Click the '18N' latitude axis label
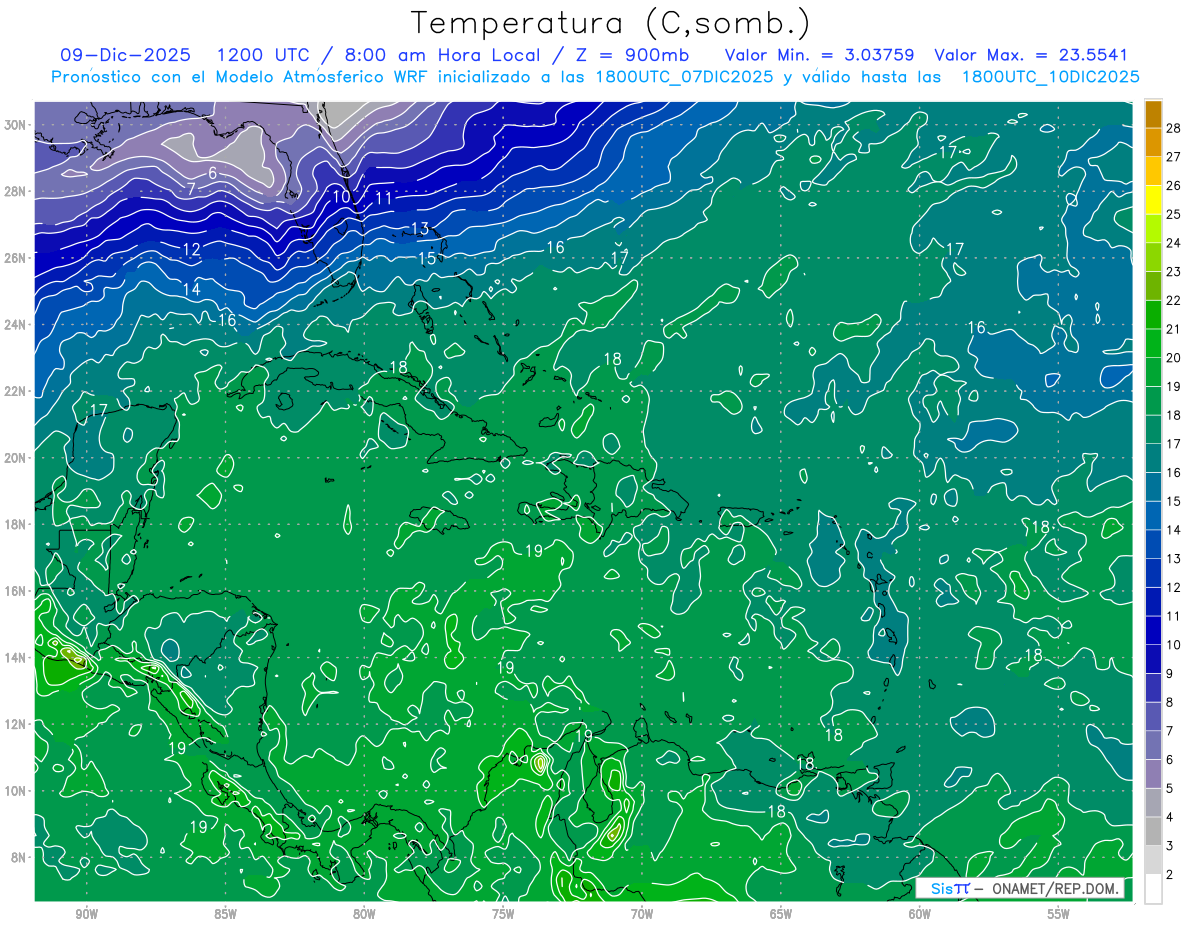This screenshot has width=1200, height=927. 16,524
